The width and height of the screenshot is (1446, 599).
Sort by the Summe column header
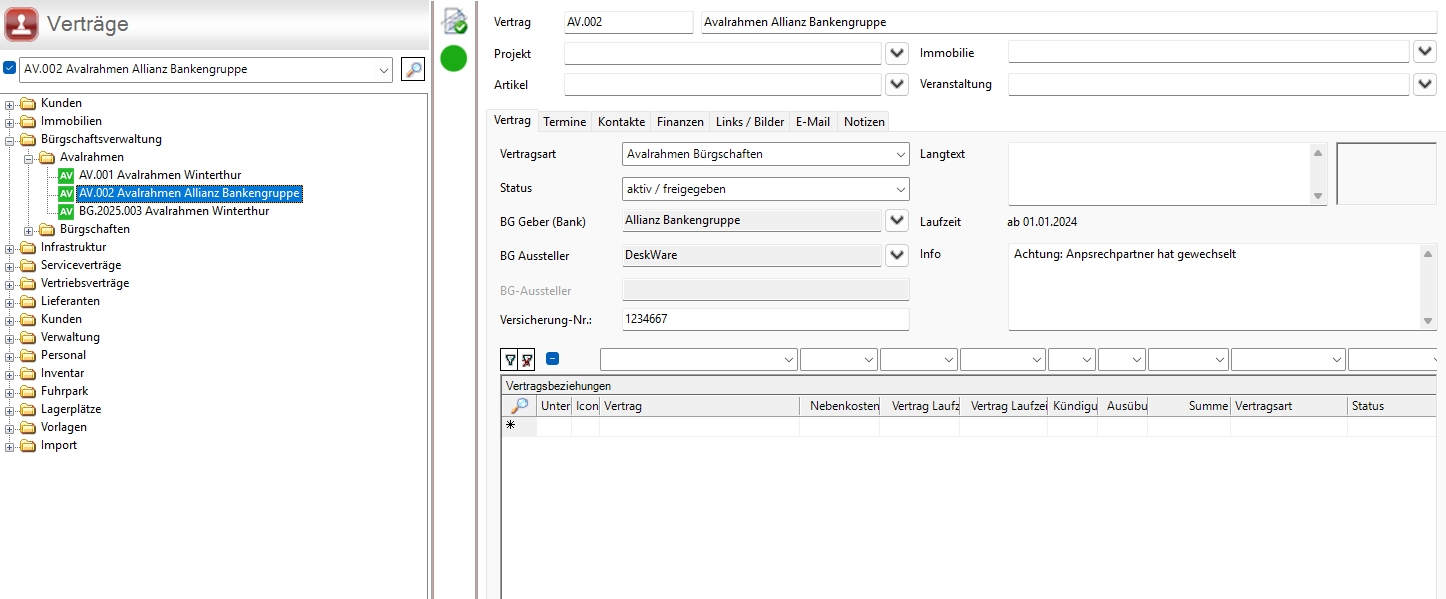point(1189,406)
